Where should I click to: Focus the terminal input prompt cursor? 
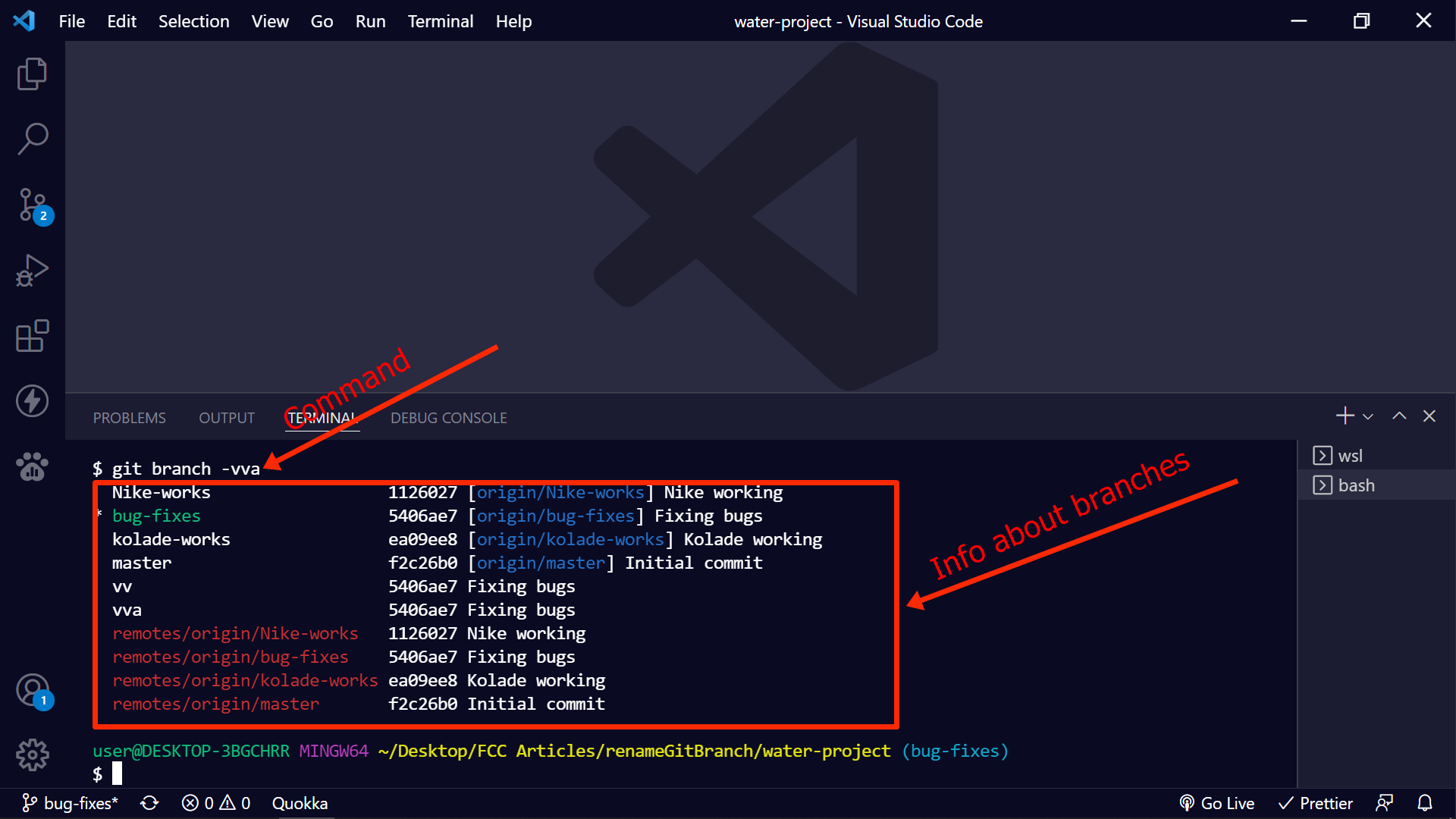coord(117,774)
